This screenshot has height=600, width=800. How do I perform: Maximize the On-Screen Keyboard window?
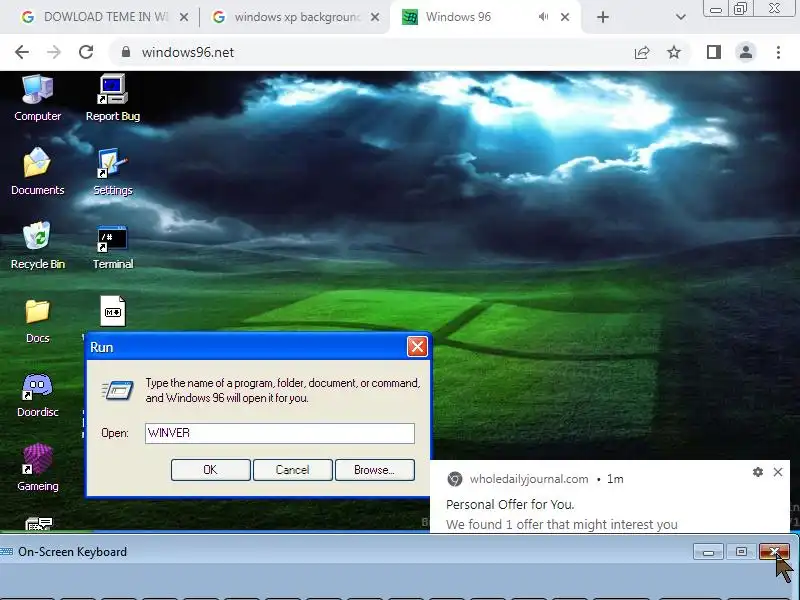point(741,552)
